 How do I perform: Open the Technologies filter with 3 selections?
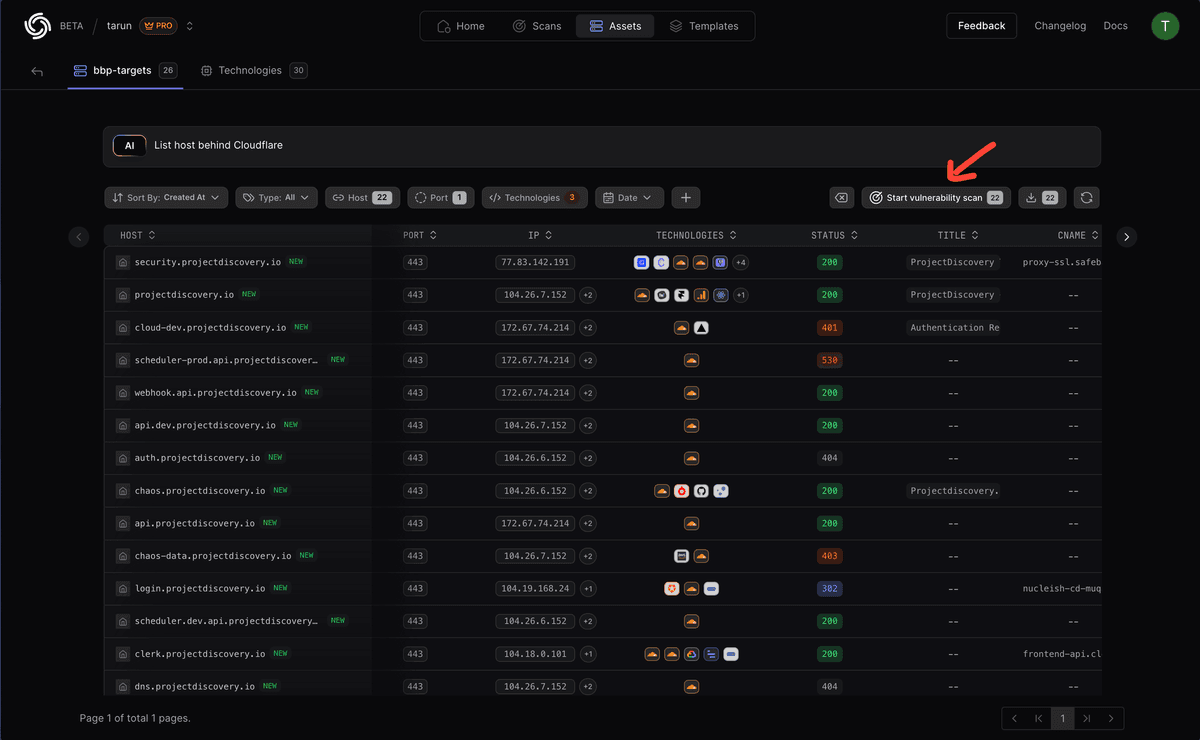pos(534,197)
